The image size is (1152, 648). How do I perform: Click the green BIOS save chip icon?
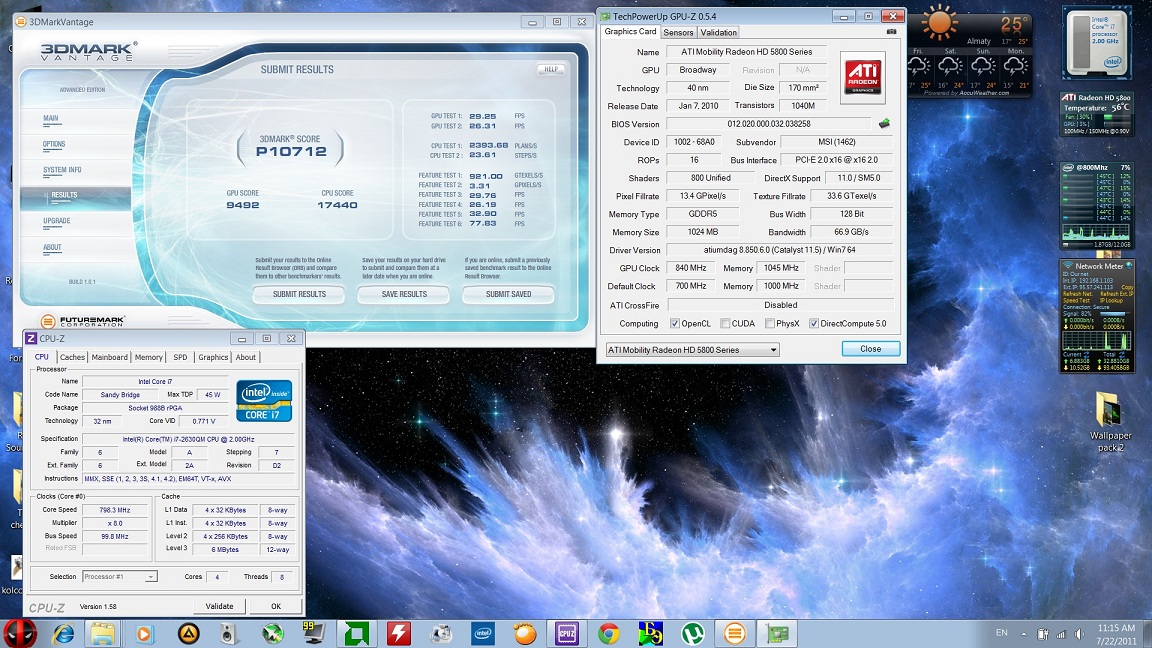click(x=884, y=124)
